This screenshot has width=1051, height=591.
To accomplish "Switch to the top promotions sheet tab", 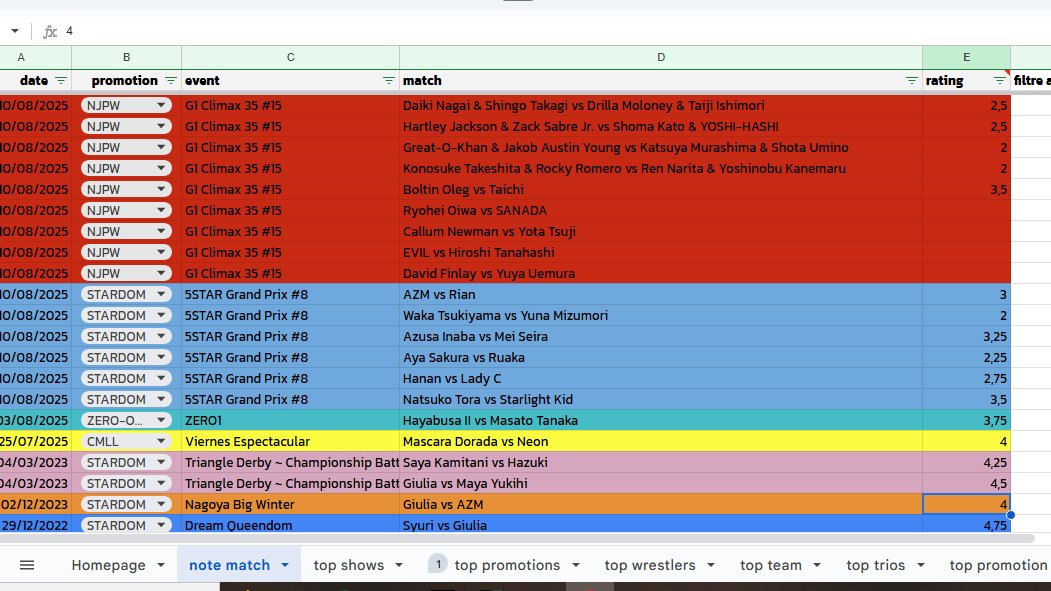I will pos(507,565).
